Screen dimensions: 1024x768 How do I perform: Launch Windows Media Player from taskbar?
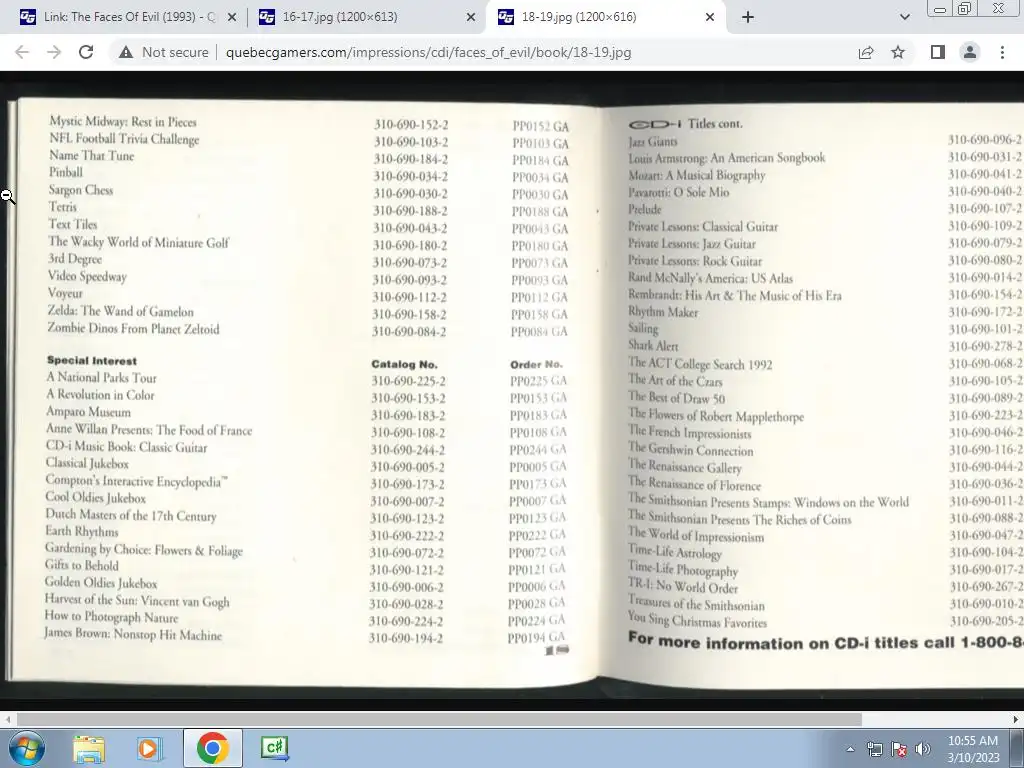click(x=149, y=748)
